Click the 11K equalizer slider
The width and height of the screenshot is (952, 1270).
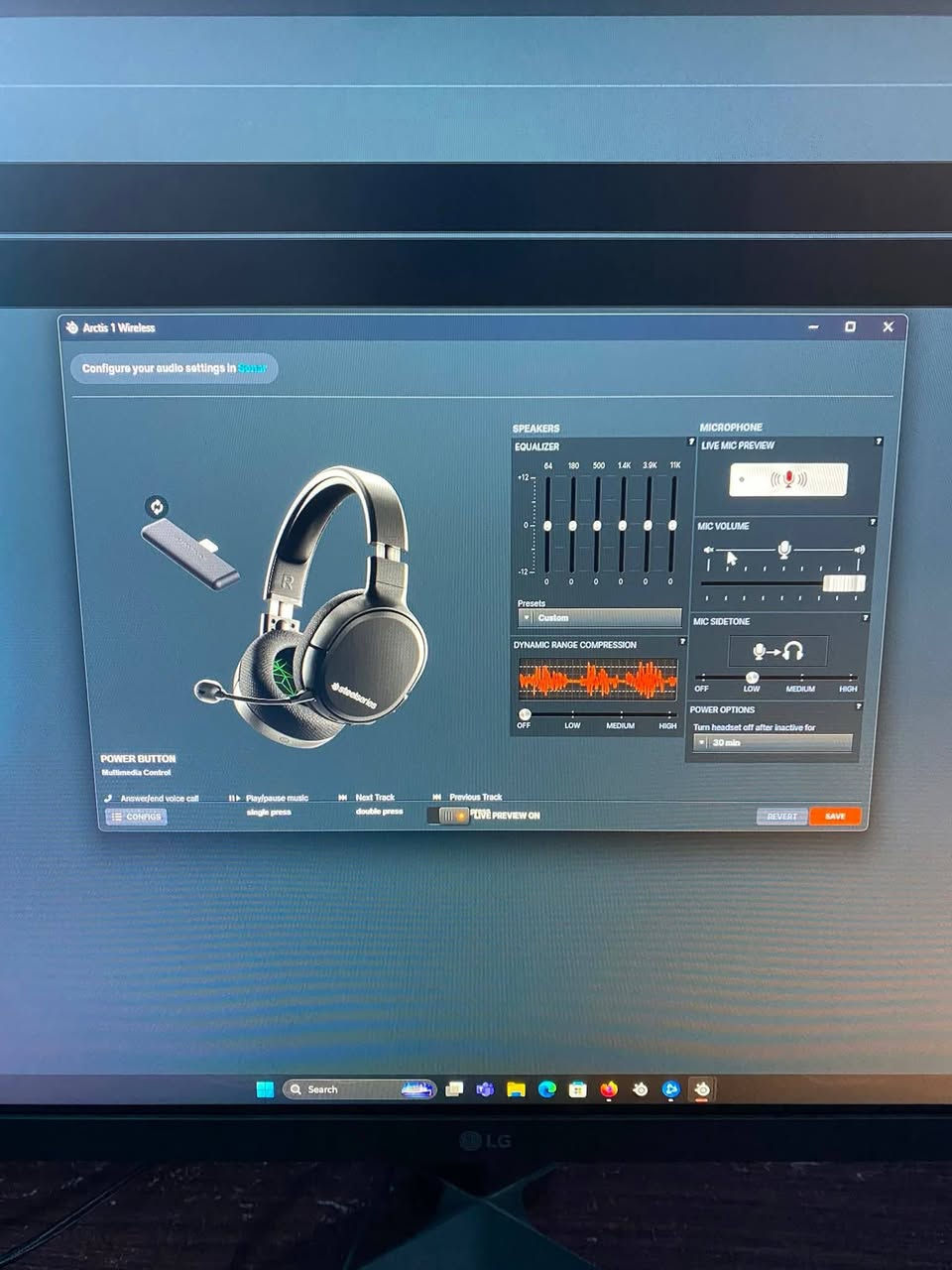click(673, 525)
